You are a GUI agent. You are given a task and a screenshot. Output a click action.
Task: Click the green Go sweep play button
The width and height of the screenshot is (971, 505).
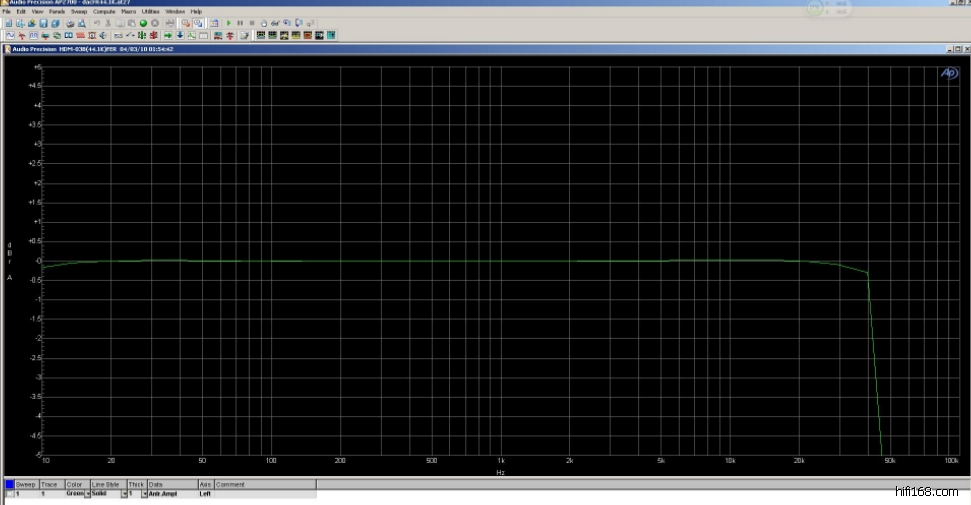pos(228,23)
